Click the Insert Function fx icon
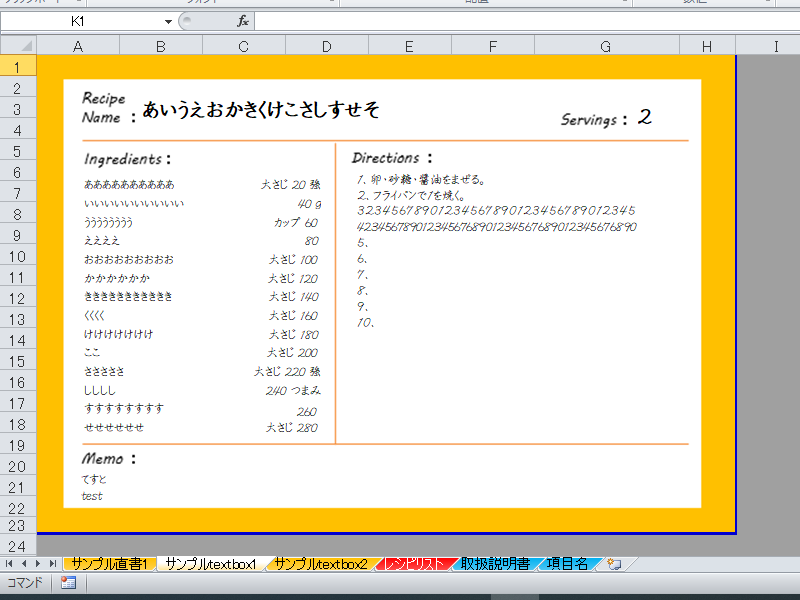 point(243,21)
